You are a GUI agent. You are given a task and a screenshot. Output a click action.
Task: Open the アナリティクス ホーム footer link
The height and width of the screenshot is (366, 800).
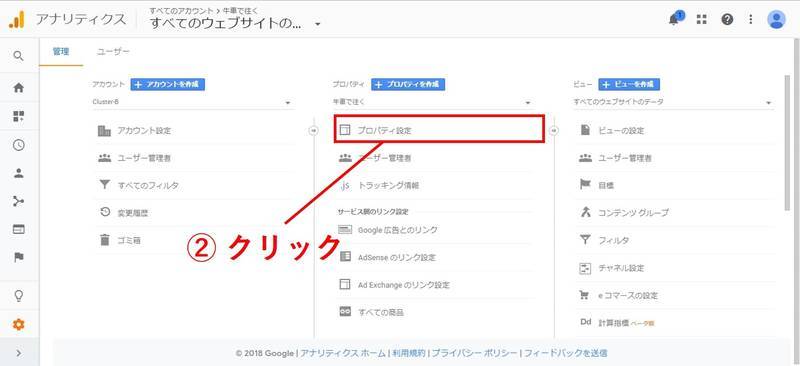click(x=342, y=353)
